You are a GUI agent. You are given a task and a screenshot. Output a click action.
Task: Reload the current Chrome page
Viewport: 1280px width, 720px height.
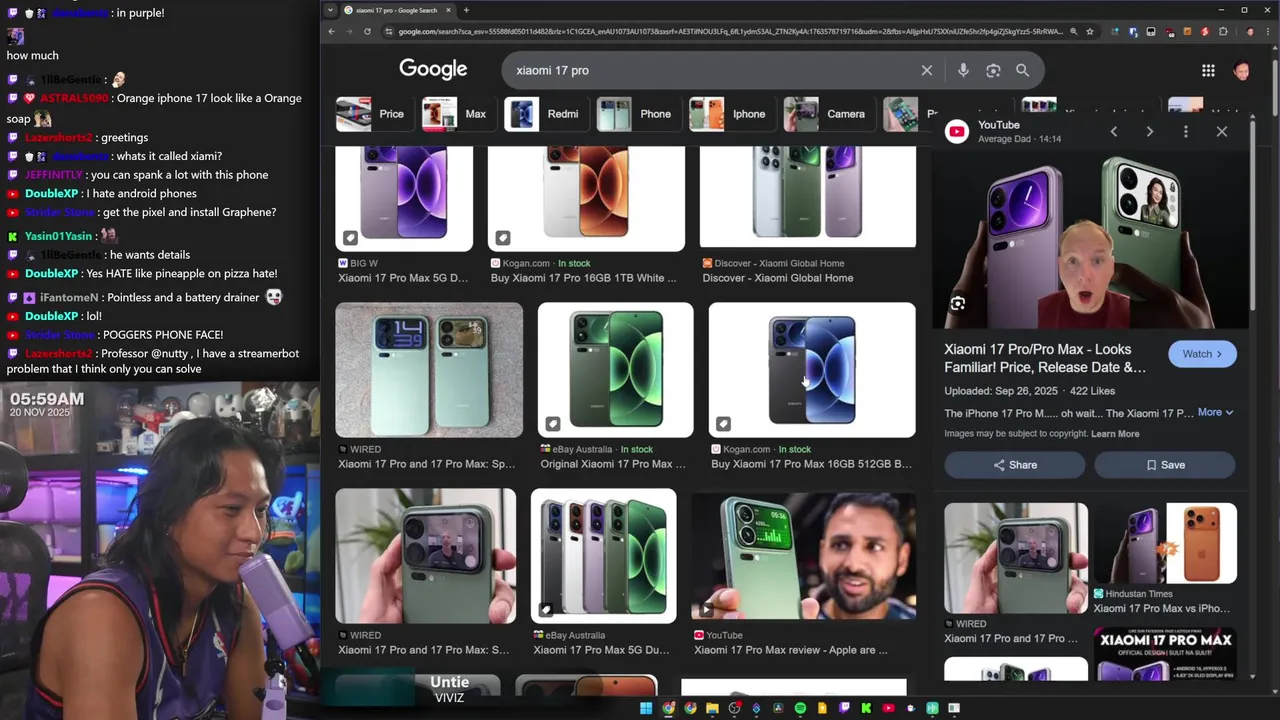(x=367, y=31)
